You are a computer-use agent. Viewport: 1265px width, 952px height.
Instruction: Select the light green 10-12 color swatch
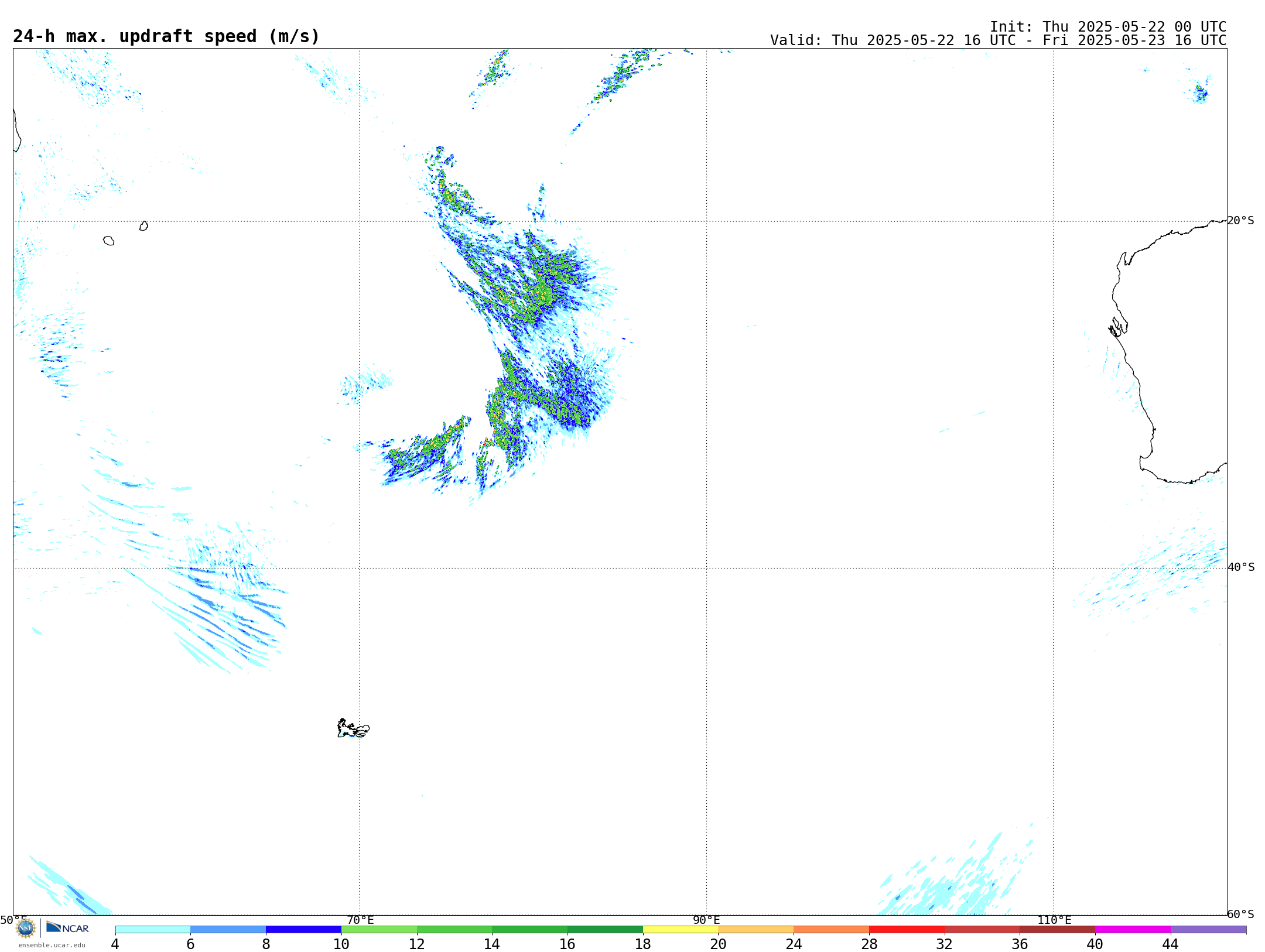click(379, 930)
